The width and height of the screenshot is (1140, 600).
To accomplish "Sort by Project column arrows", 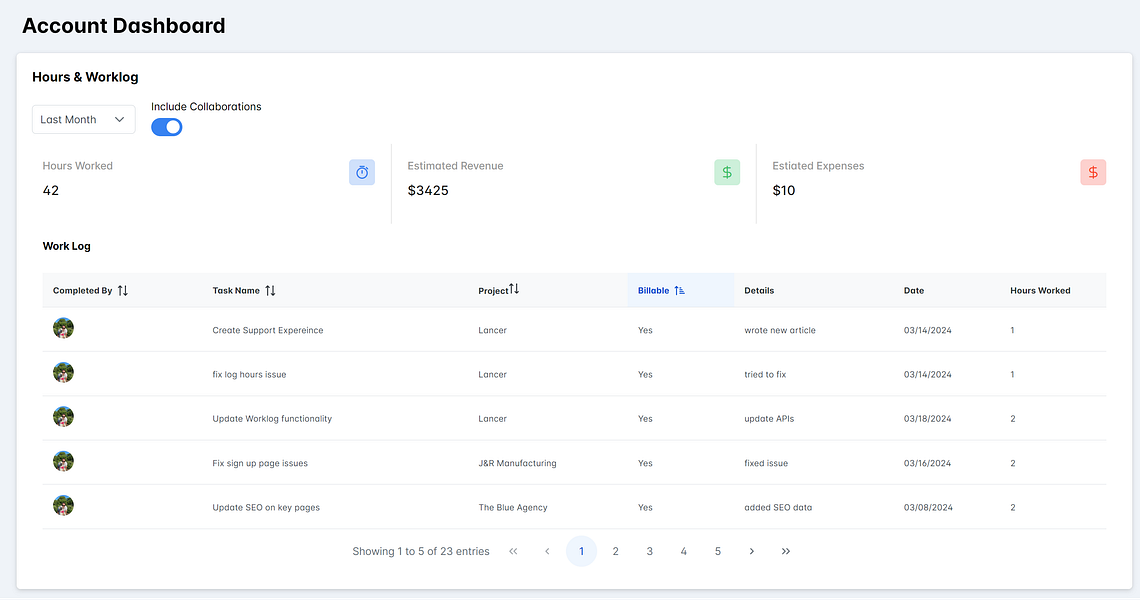I will [514, 289].
